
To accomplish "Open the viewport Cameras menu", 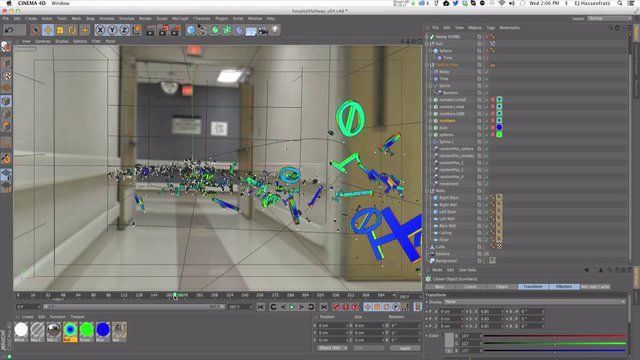I will coord(42,41).
